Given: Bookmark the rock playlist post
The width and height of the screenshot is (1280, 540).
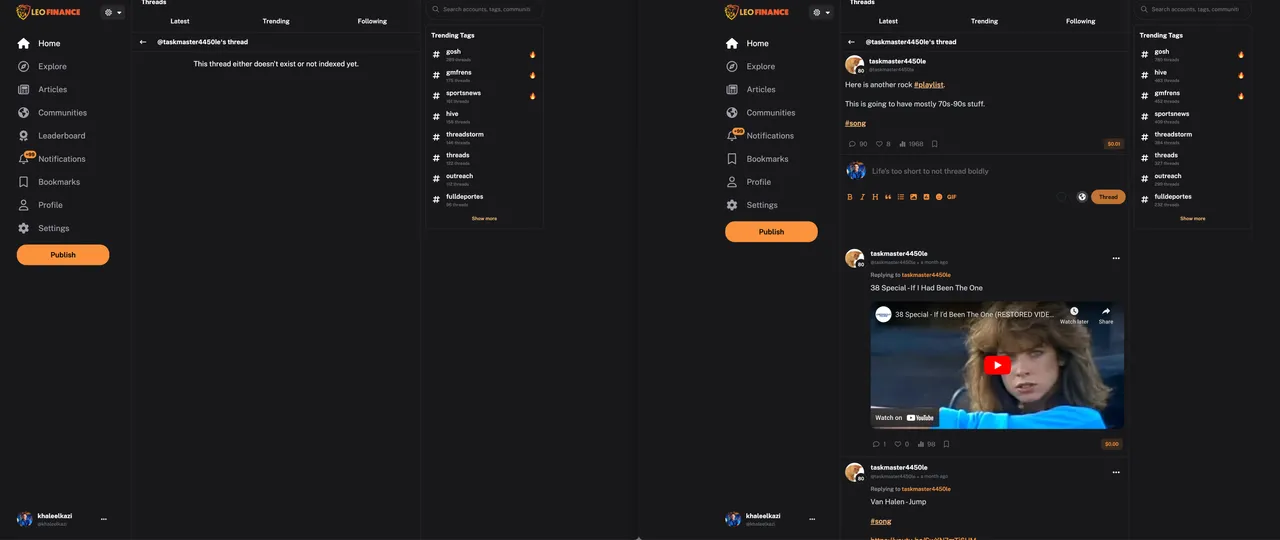Looking at the screenshot, I should 935,144.
